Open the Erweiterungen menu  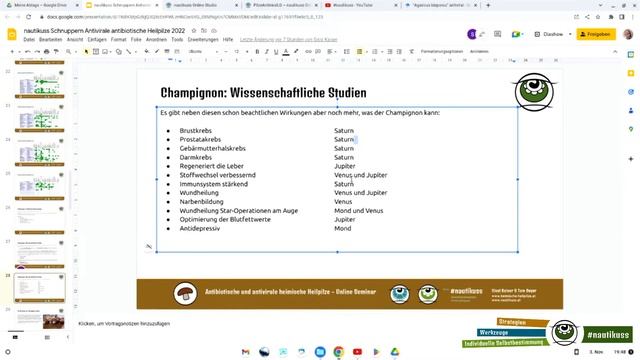click(x=203, y=40)
